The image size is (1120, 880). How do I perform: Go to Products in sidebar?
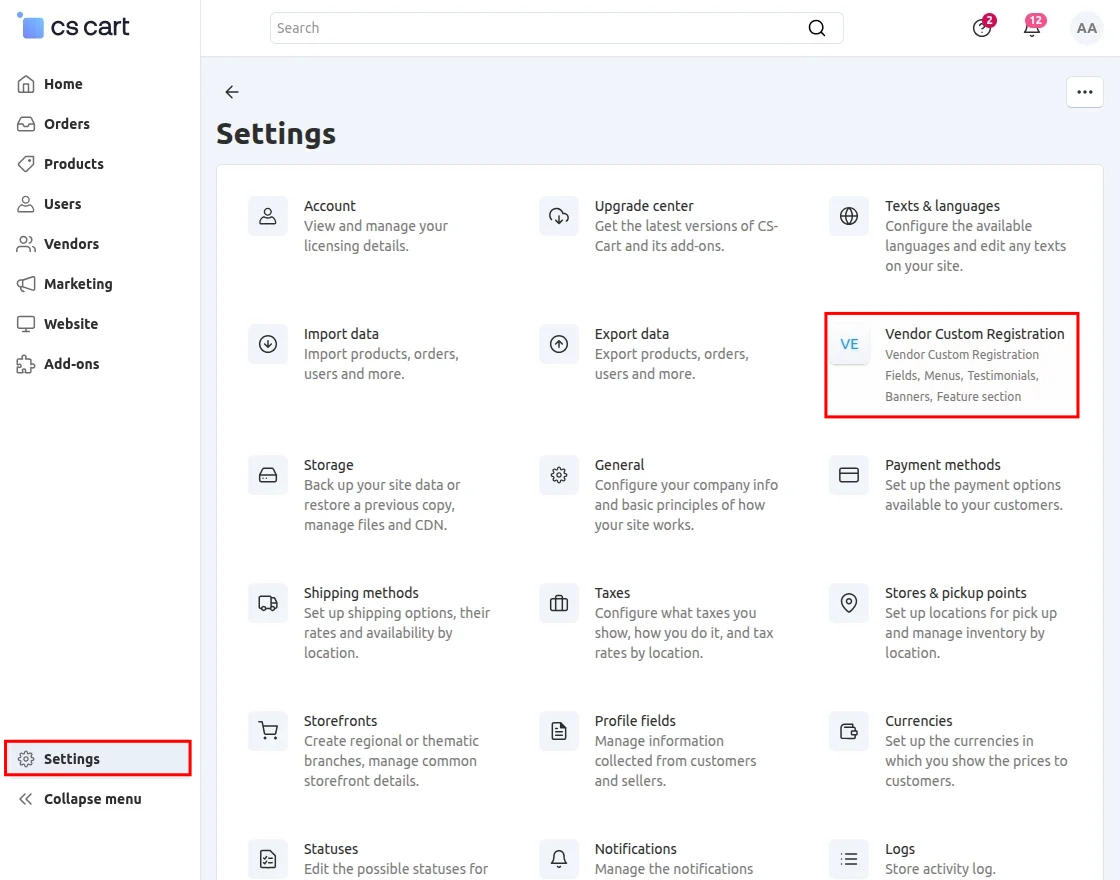[74, 164]
